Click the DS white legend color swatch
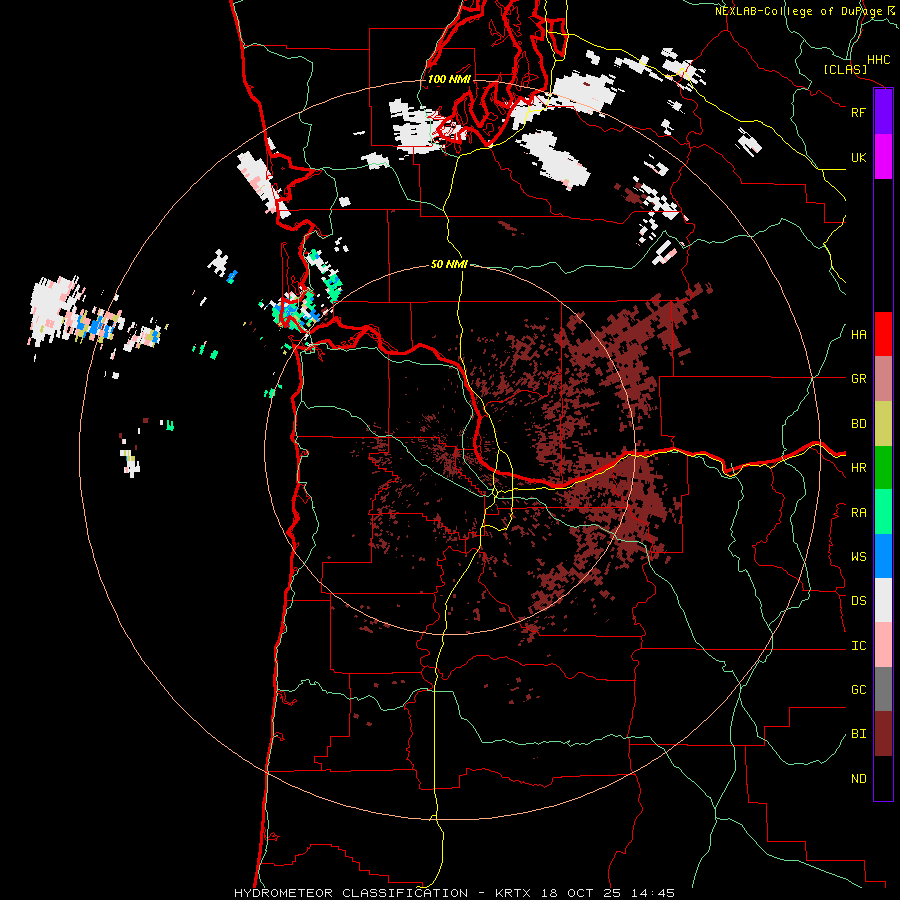The height and width of the screenshot is (900, 900). [x=883, y=600]
